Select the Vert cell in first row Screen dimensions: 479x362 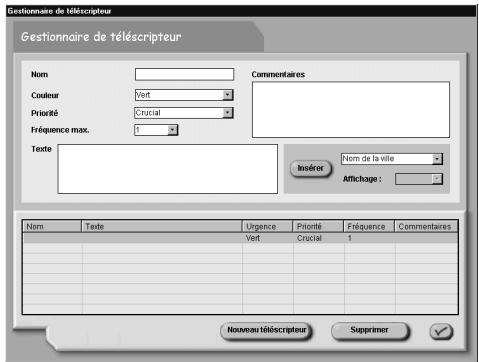point(268,238)
